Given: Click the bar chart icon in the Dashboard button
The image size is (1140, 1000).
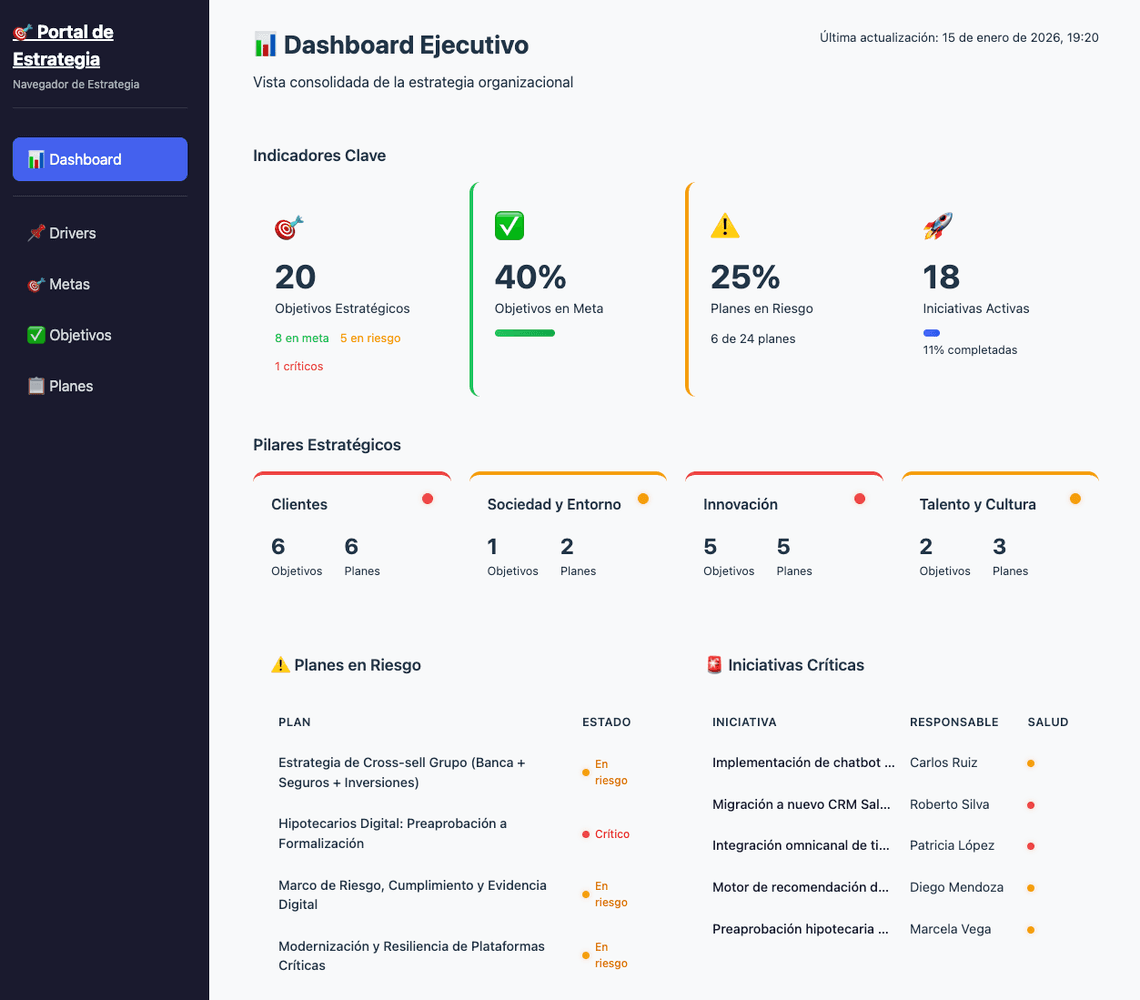Looking at the screenshot, I should tap(36, 159).
